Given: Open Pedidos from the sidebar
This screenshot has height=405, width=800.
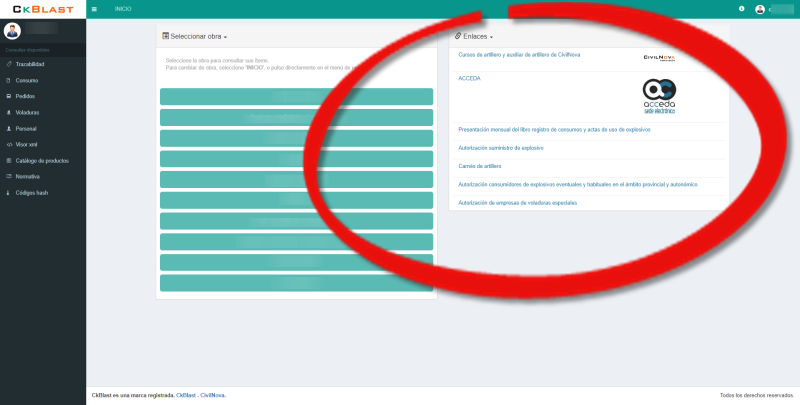Looking at the screenshot, I should tap(26, 96).
